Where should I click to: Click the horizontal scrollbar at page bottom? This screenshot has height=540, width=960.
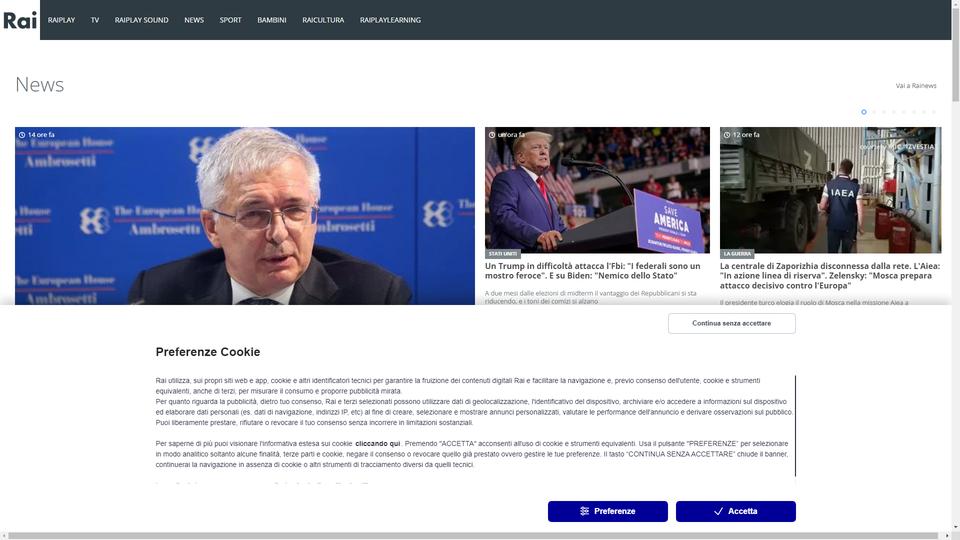473,536
